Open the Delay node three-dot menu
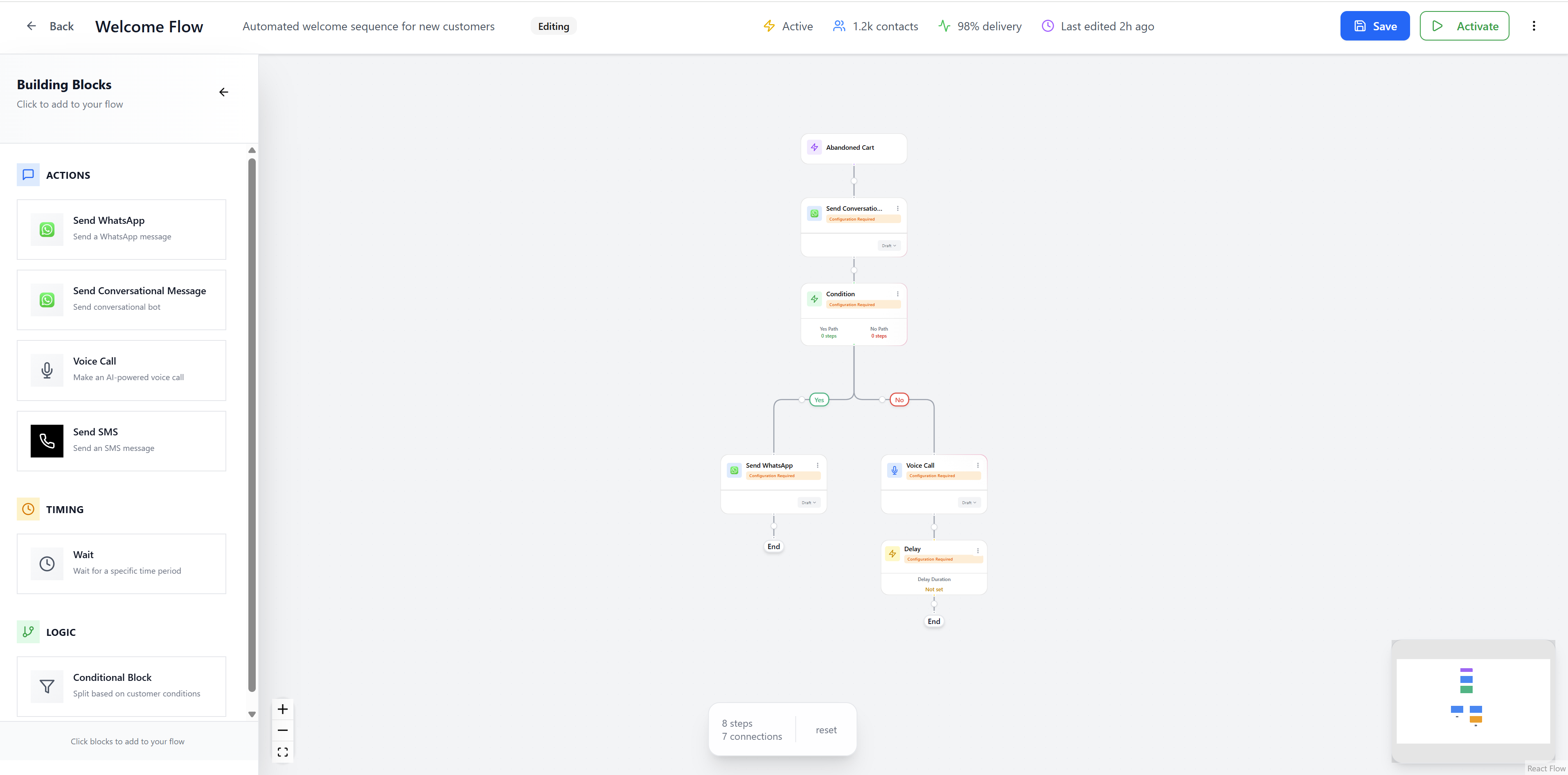The image size is (1568, 775). 978,550
